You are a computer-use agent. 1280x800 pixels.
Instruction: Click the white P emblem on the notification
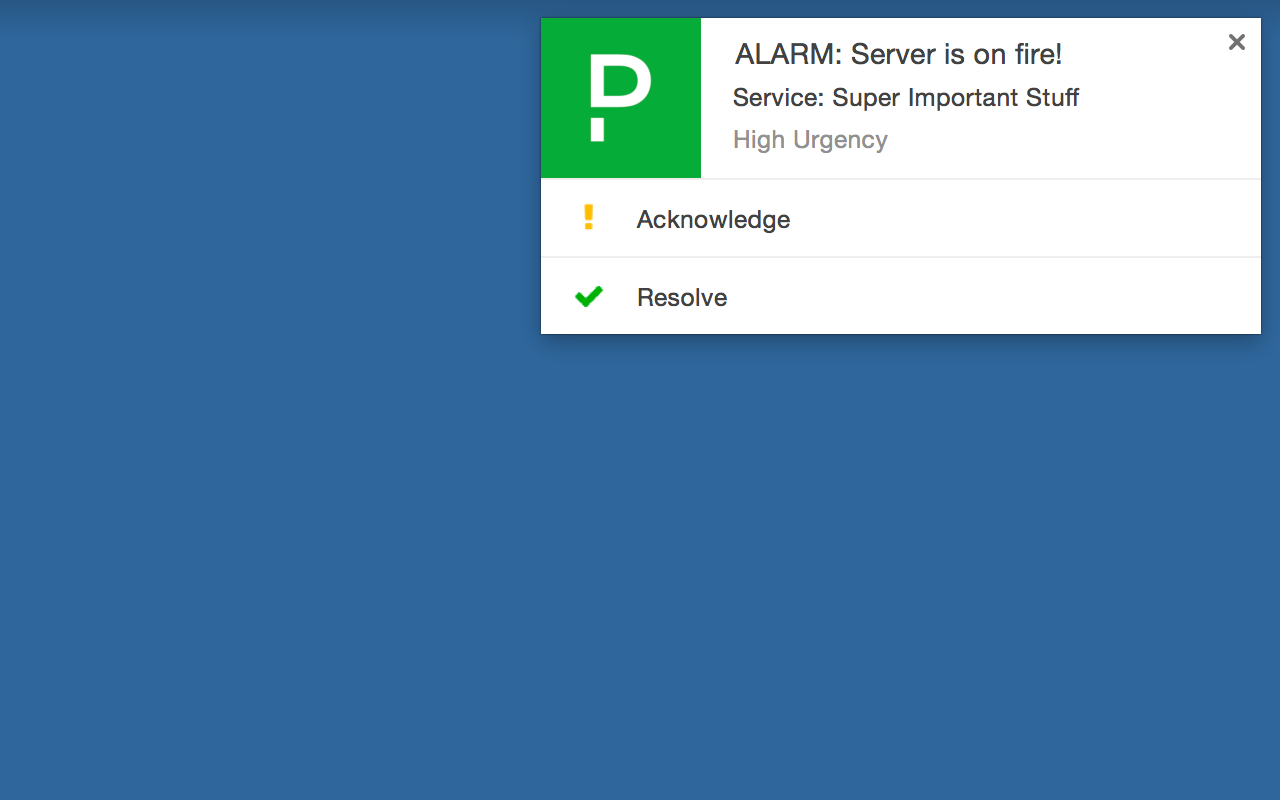[x=620, y=97]
